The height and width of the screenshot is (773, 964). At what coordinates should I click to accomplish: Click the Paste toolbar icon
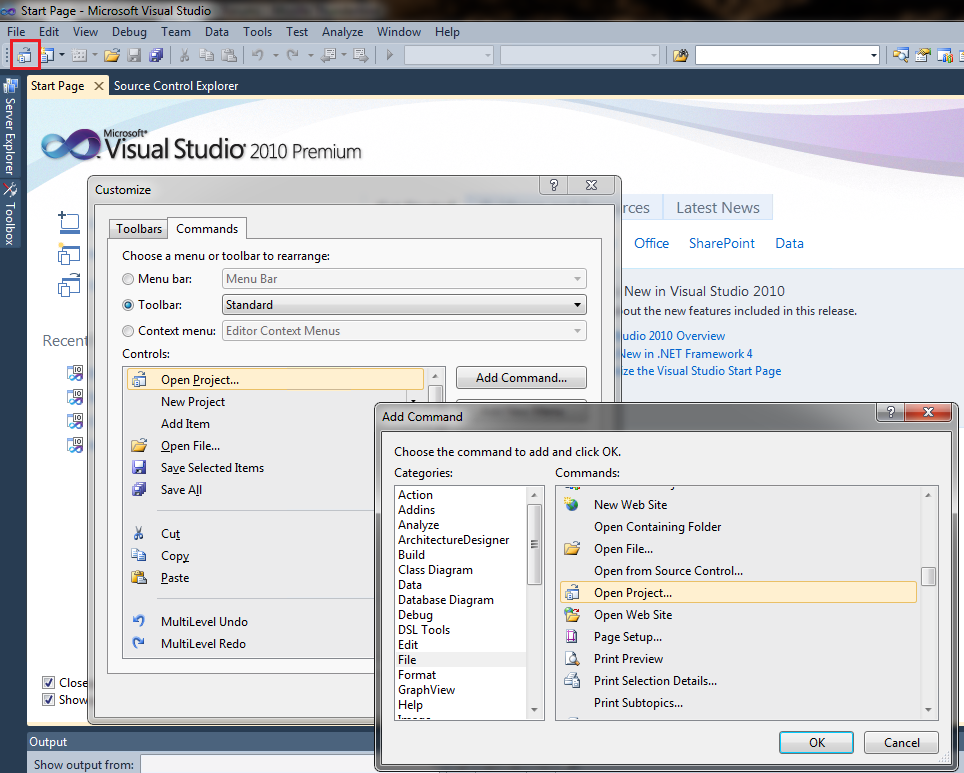coord(229,55)
